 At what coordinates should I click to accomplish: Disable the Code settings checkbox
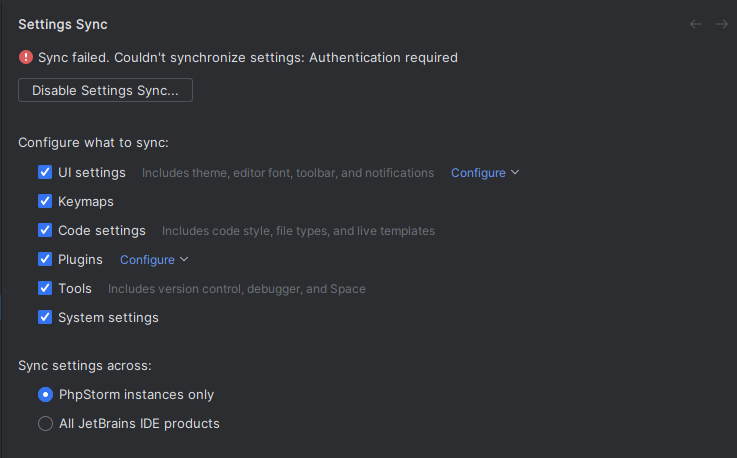point(45,230)
